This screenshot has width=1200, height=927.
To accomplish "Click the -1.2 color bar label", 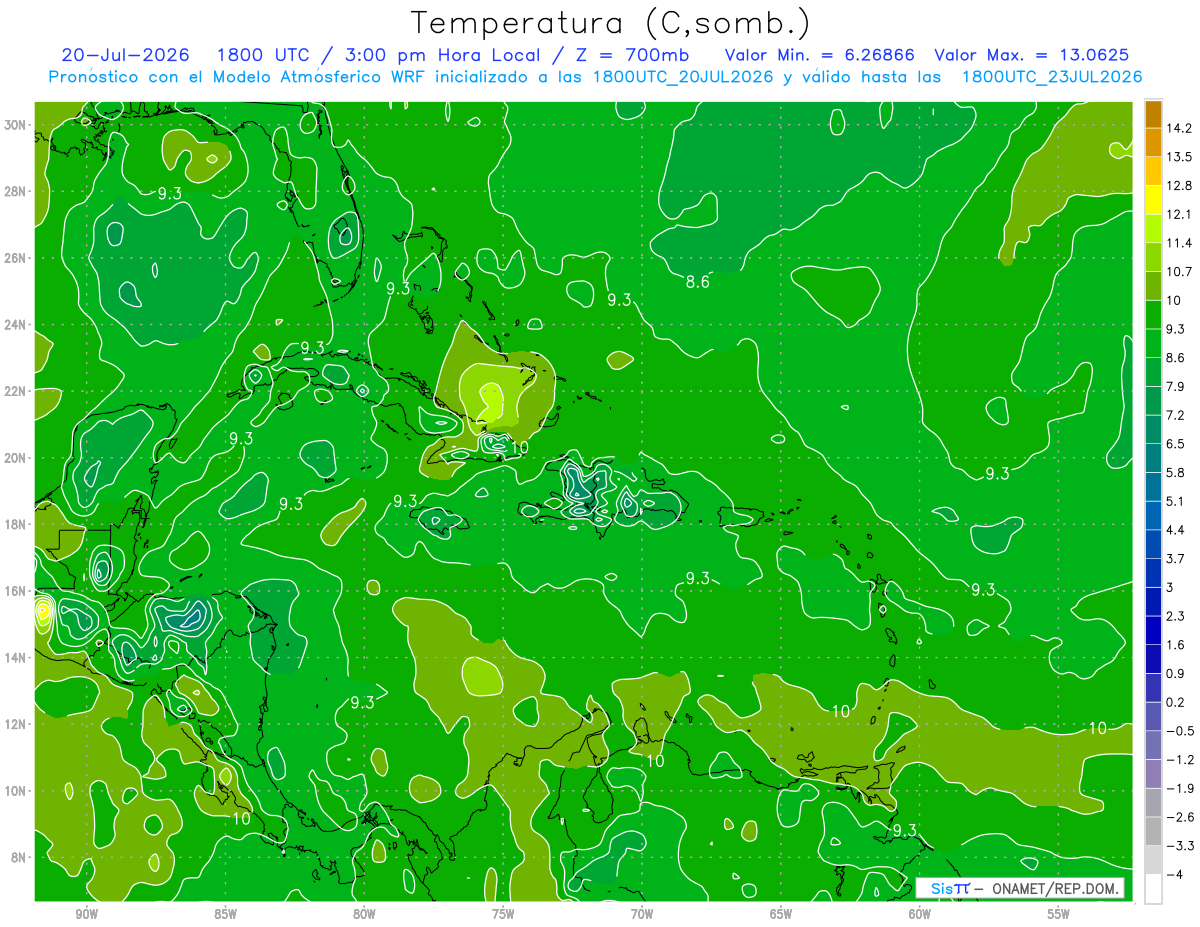I will tap(1180, 759).
